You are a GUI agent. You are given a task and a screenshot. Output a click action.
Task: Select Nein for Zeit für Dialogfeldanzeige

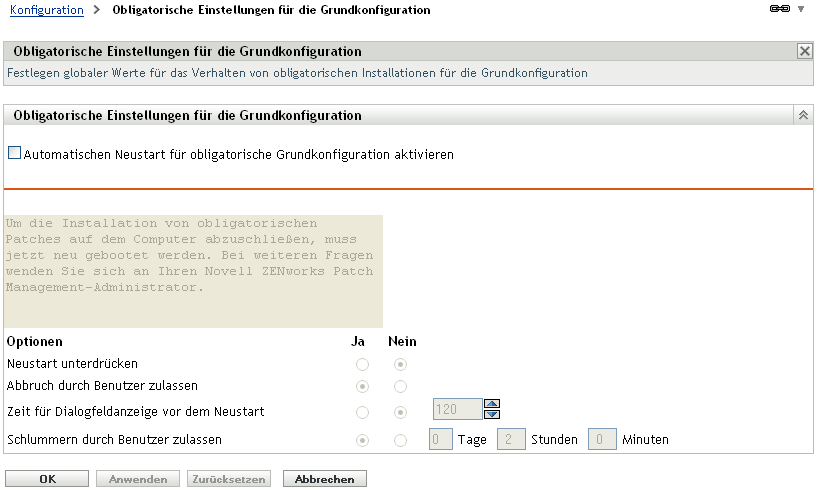click(x=400, y=413)
